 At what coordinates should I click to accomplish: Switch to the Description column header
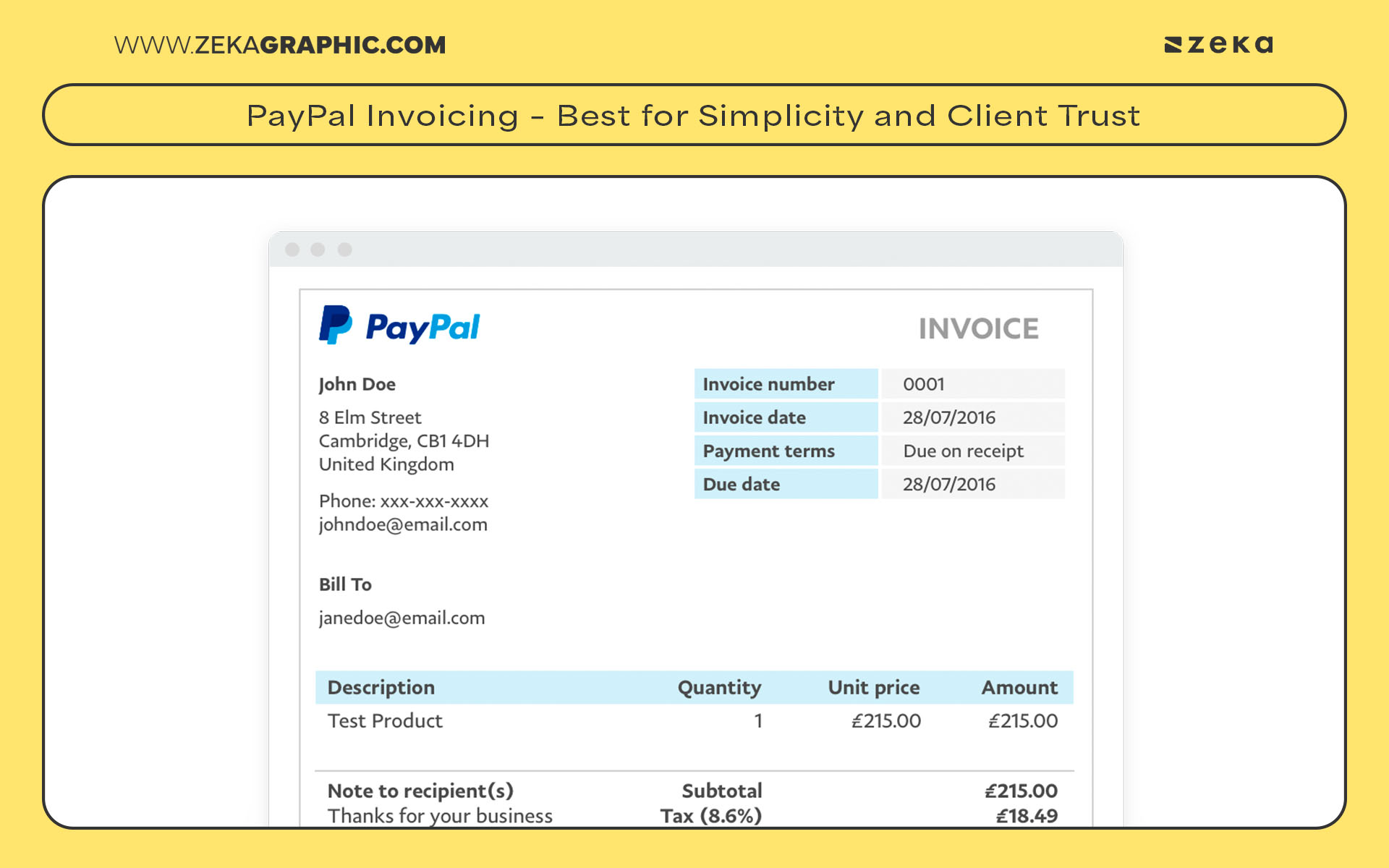pyautogui.click(x=381, y=687)
